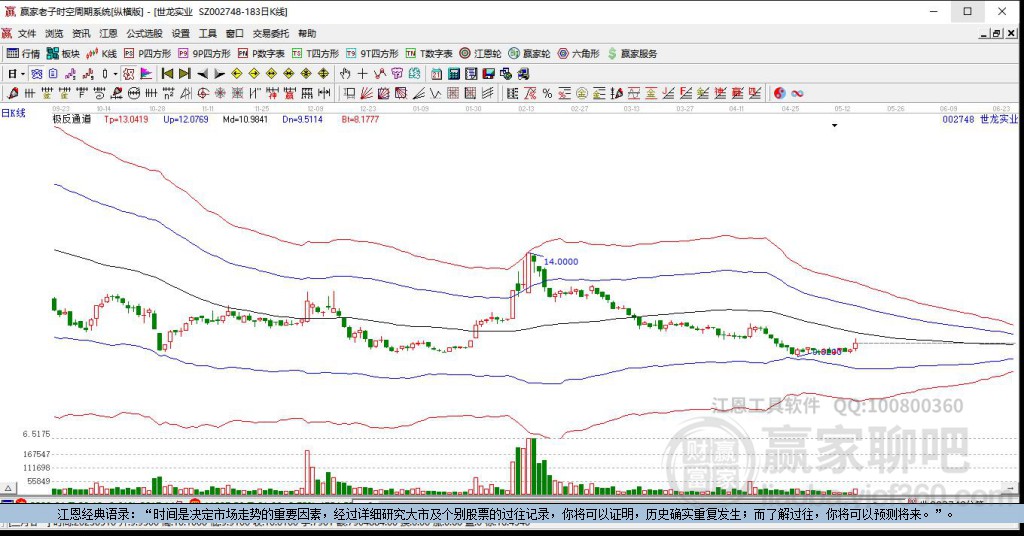Select the red fan-lines drawing tool
Image resolution: width=1024 pixels, height=536 pixels.
(366, 93)
